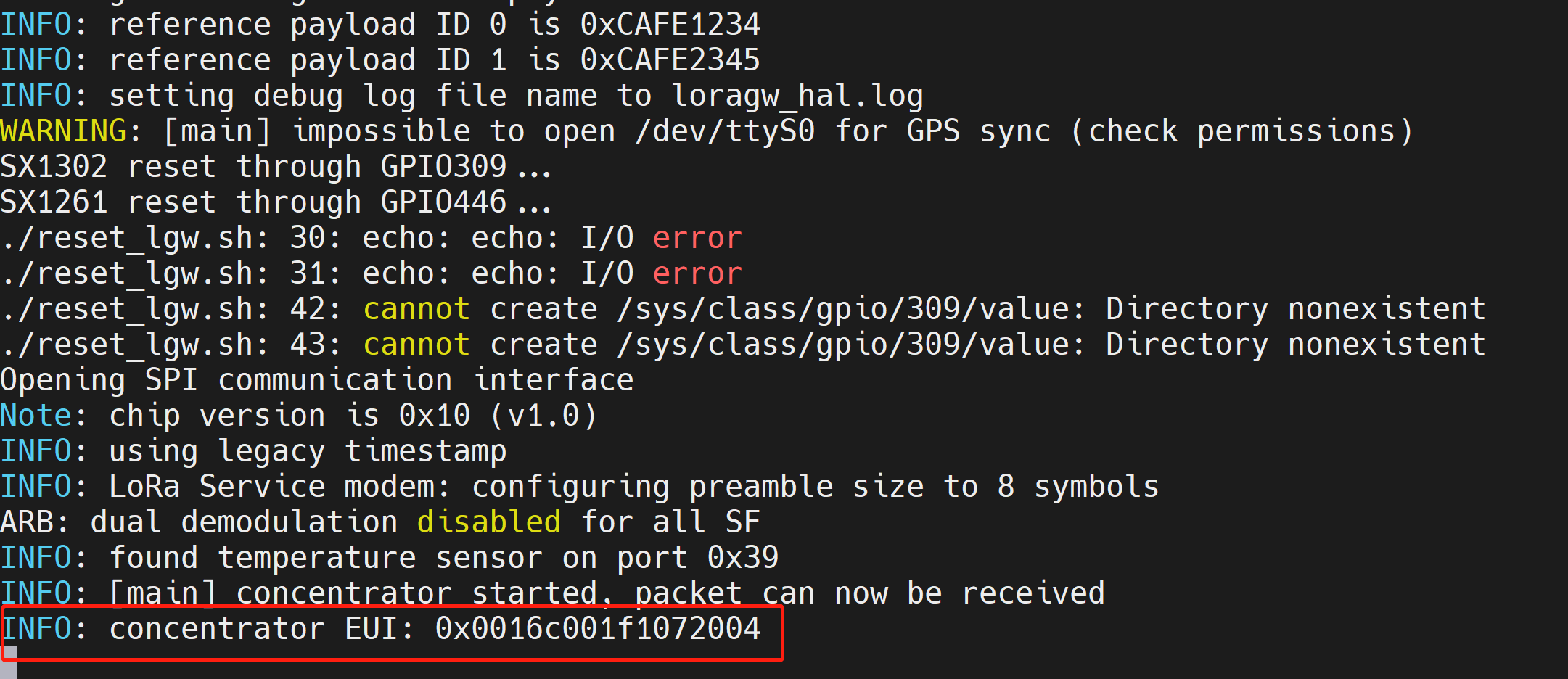Click the first yellow cannot word

[416, 309]
